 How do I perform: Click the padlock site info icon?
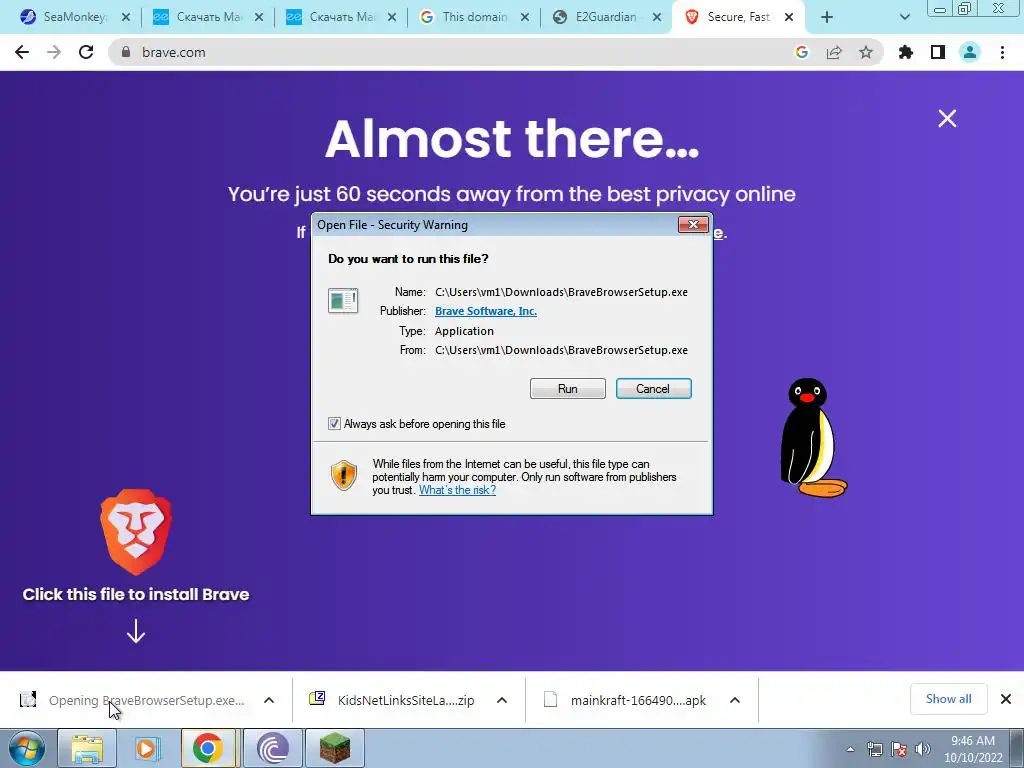pyautogui.click(x=126, y=52)
